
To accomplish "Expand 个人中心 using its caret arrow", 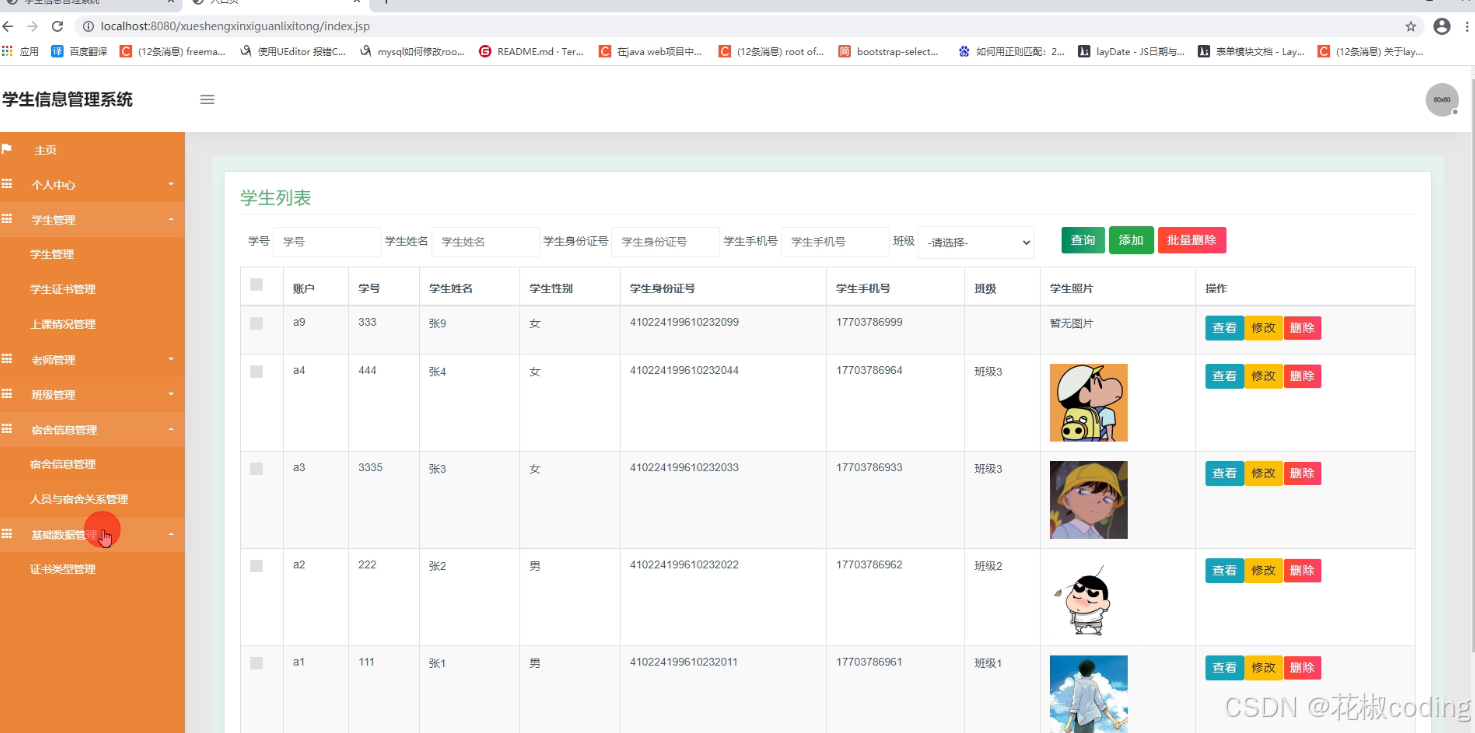I will [171, 184].
